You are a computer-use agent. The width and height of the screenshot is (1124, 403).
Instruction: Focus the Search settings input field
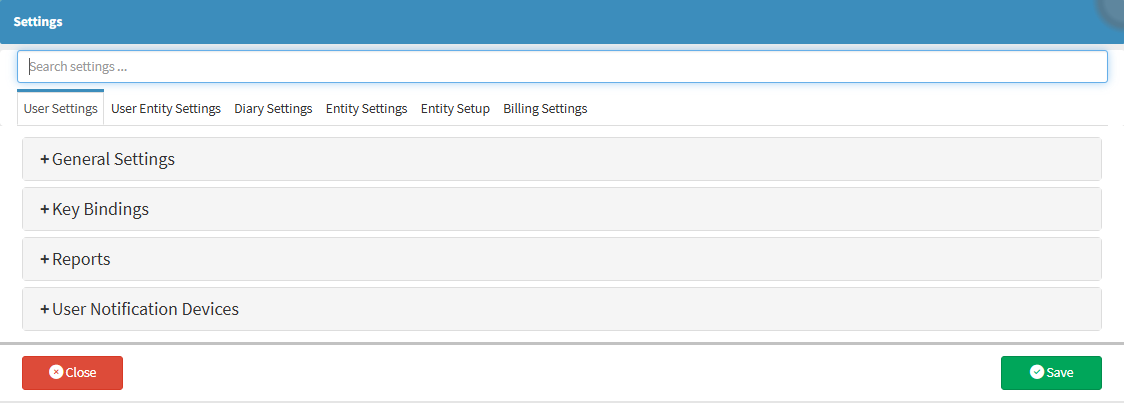point(562,67)
